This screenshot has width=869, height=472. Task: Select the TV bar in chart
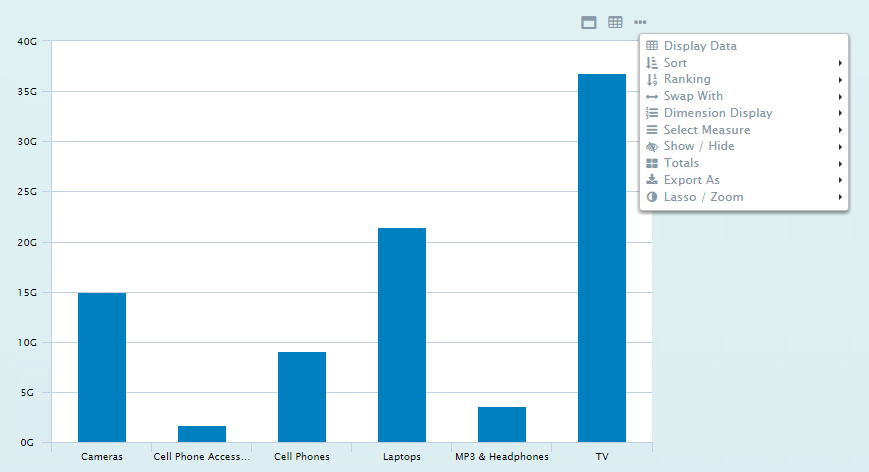602,258
